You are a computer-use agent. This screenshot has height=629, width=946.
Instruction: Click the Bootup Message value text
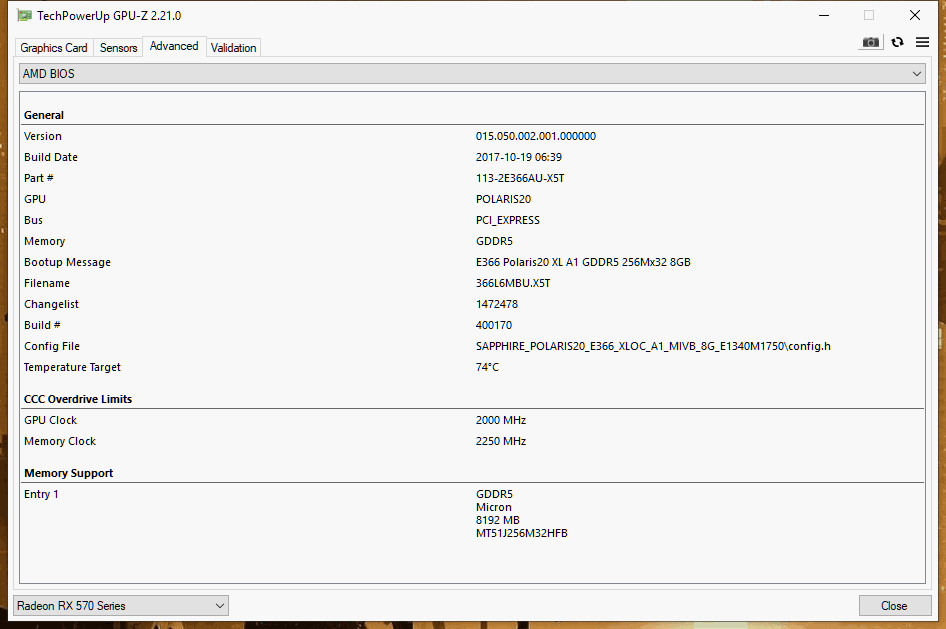click(583, 262)
